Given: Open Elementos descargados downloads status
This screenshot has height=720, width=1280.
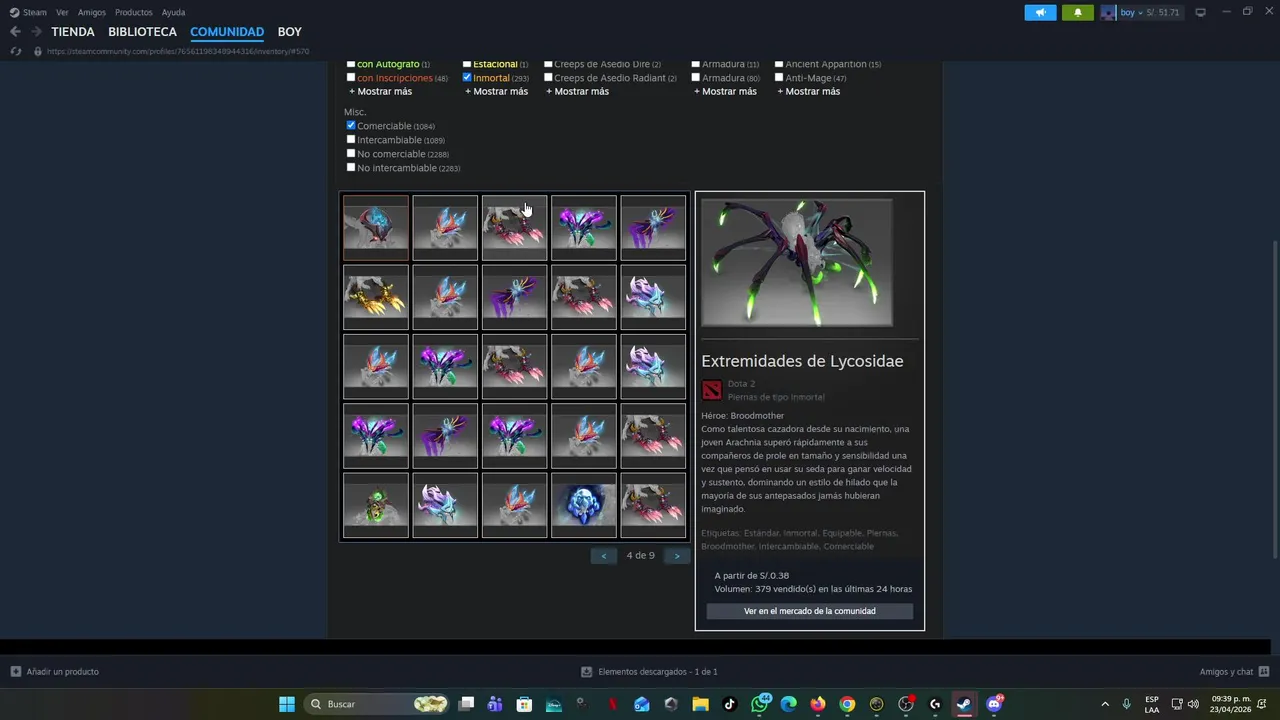Looking at the screenshot, I should click(657, 672).
